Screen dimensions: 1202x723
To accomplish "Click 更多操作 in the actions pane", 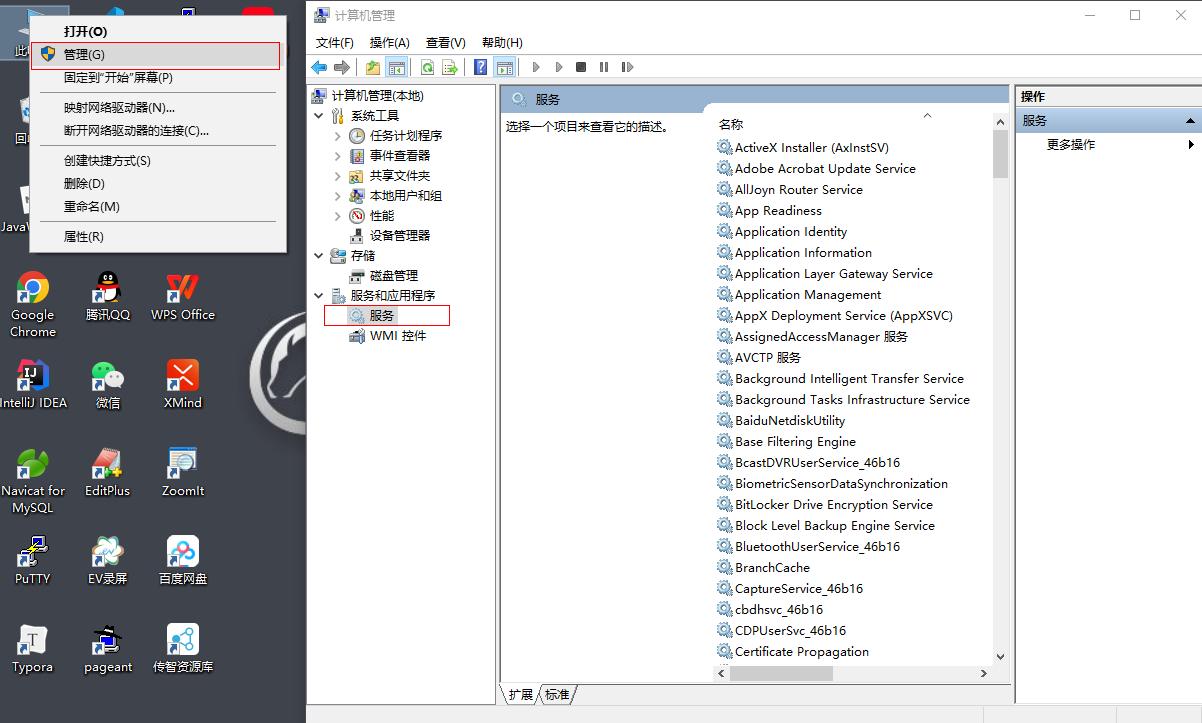I will coord(1071,145).
